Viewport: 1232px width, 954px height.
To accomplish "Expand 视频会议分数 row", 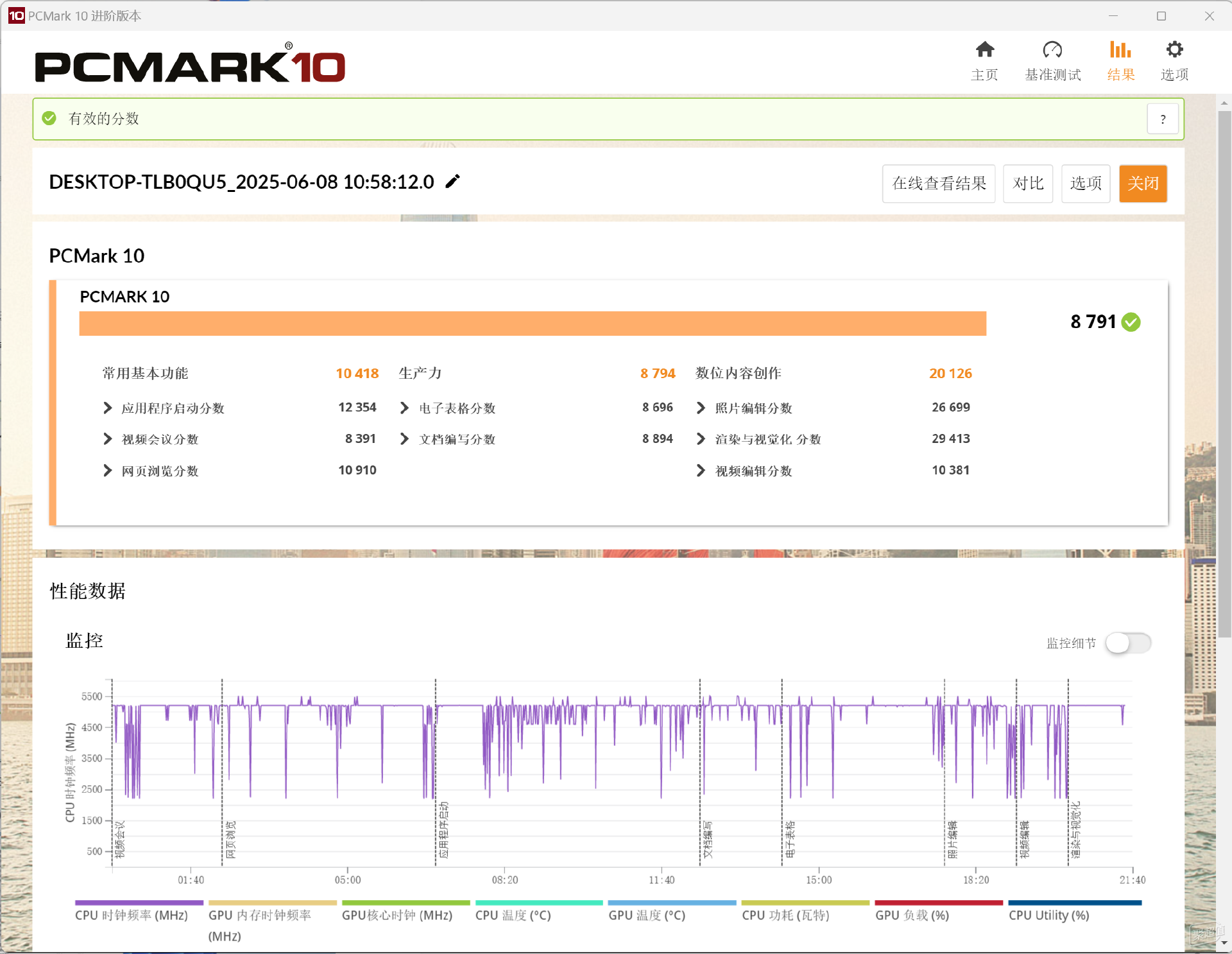I will pos(108,439).
